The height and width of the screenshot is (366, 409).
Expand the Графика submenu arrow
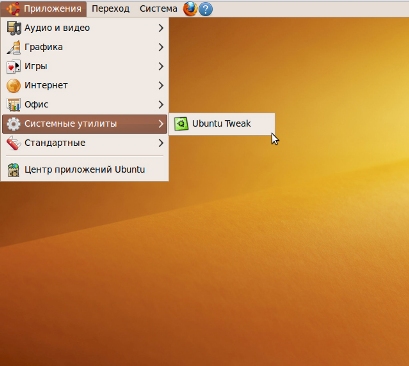[161, 47]
